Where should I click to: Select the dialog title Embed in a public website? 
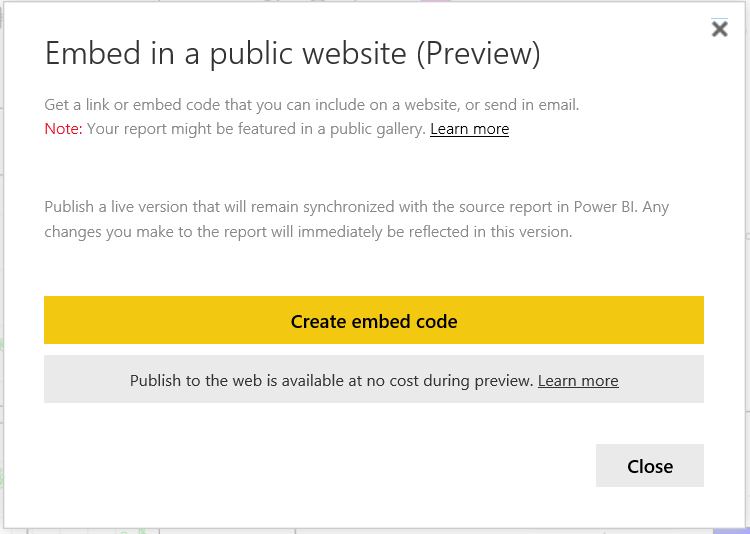click(x=225, y=53)
